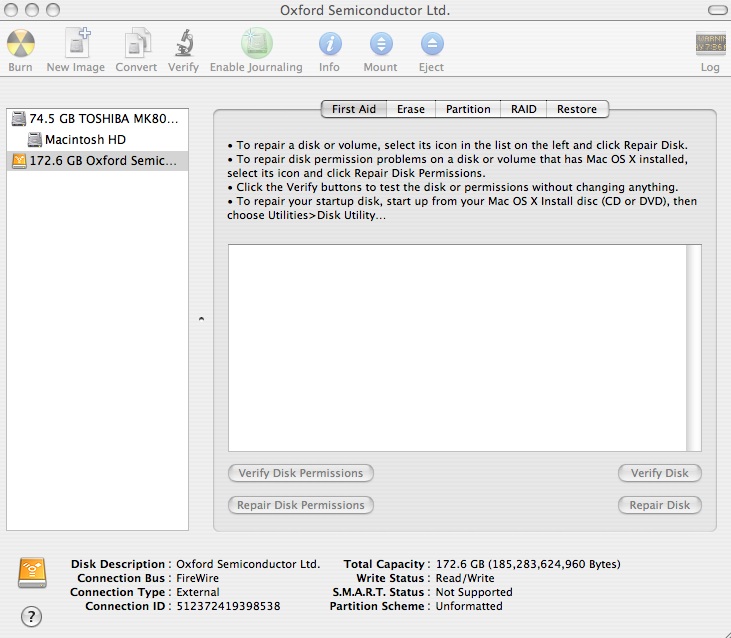Click the log output scrollbar
Image resolution: width=731 pixels, height=638 pixels.
(x=694, y=348)
